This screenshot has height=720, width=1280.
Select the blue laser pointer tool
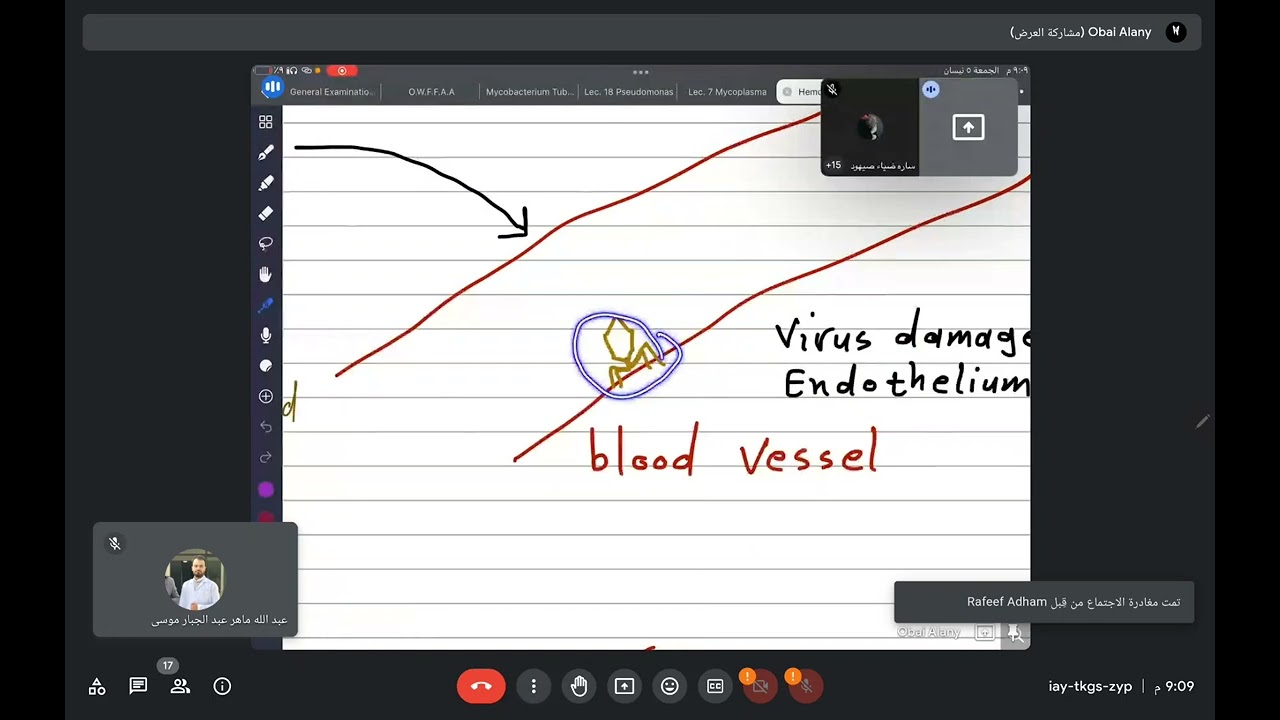pos(265,305)
